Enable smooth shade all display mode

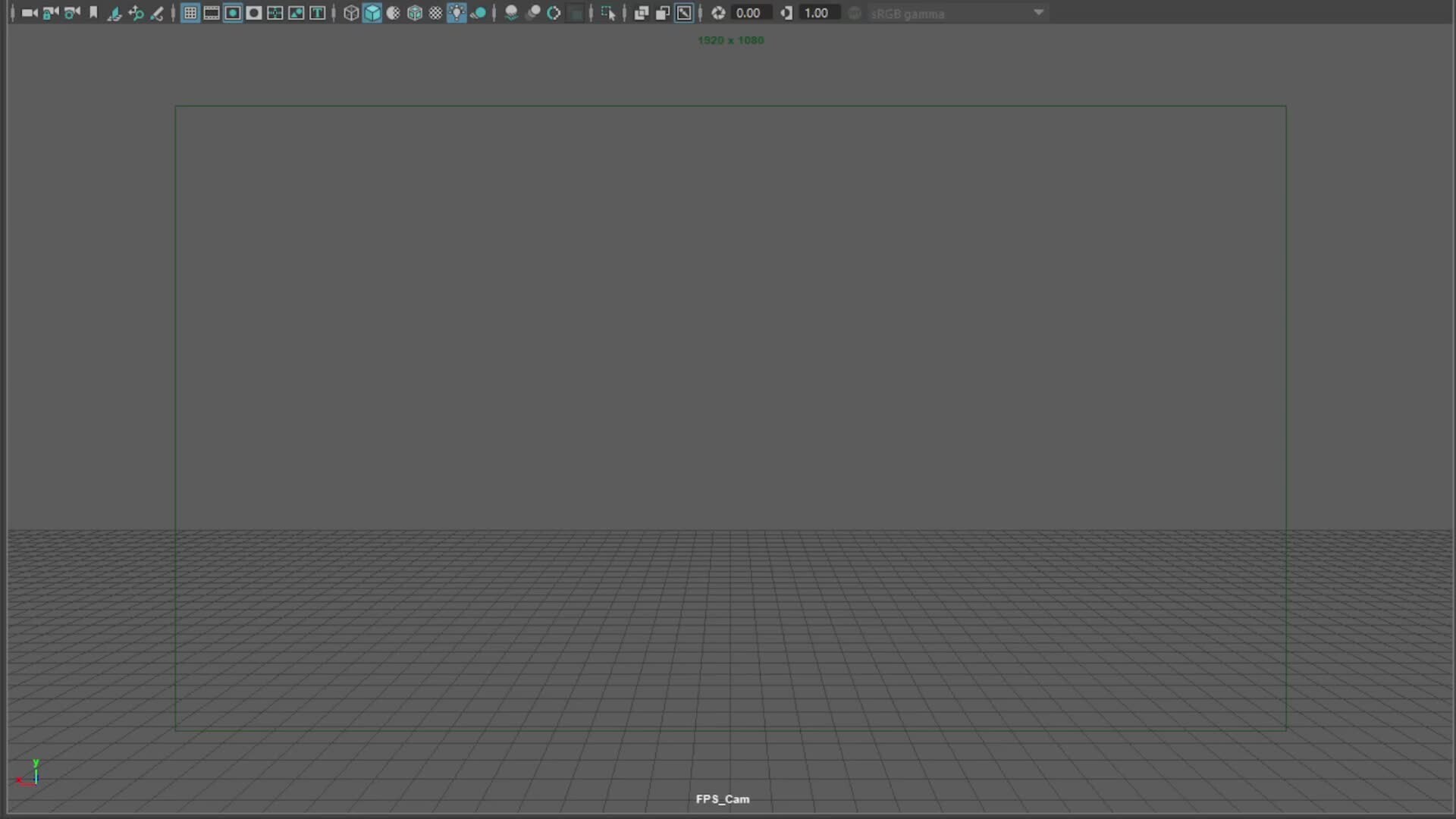click(x=372, y=13)
